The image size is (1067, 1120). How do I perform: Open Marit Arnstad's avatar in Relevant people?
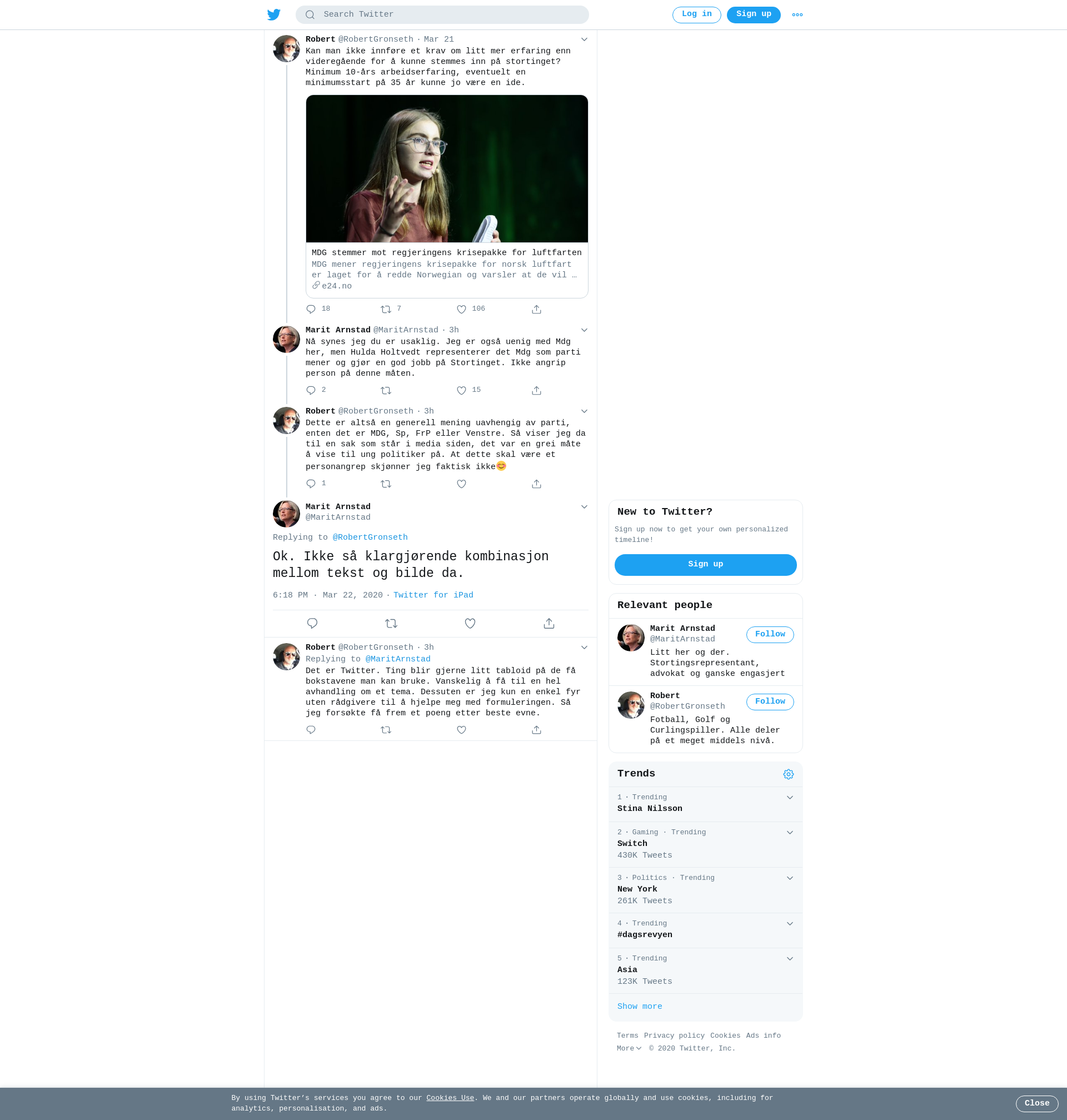click(x=631, y=638)
